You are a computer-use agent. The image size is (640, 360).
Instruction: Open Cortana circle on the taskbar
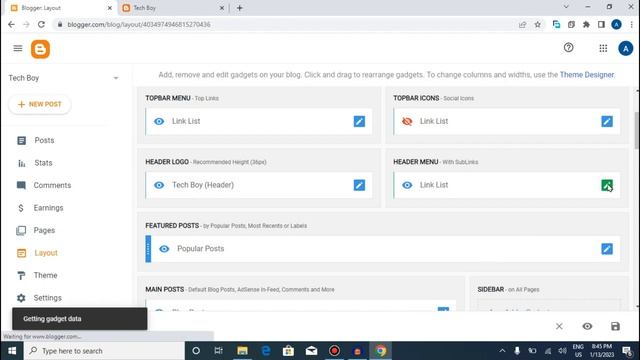point(196,351)
